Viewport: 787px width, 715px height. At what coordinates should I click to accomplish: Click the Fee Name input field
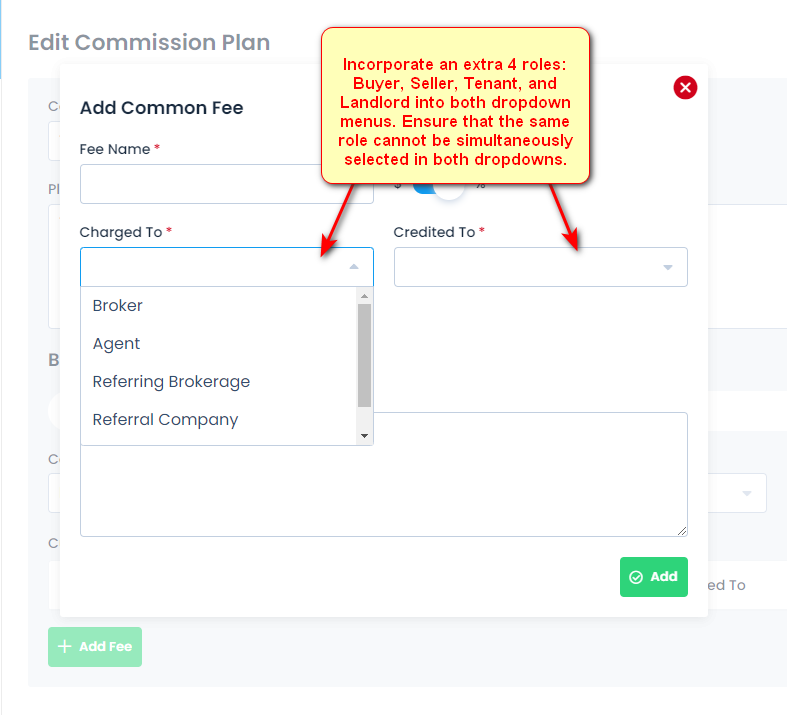point(226,184)
